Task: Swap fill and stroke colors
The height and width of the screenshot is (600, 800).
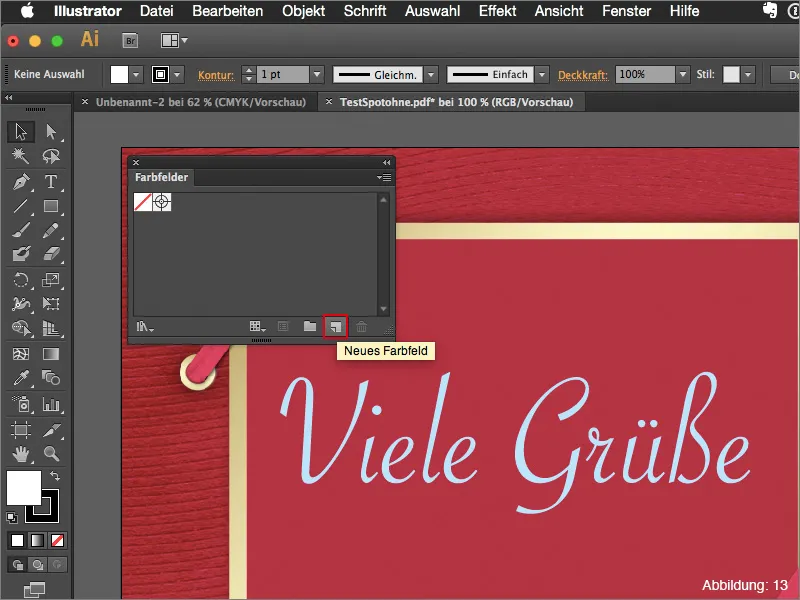Action: point(55,476)
